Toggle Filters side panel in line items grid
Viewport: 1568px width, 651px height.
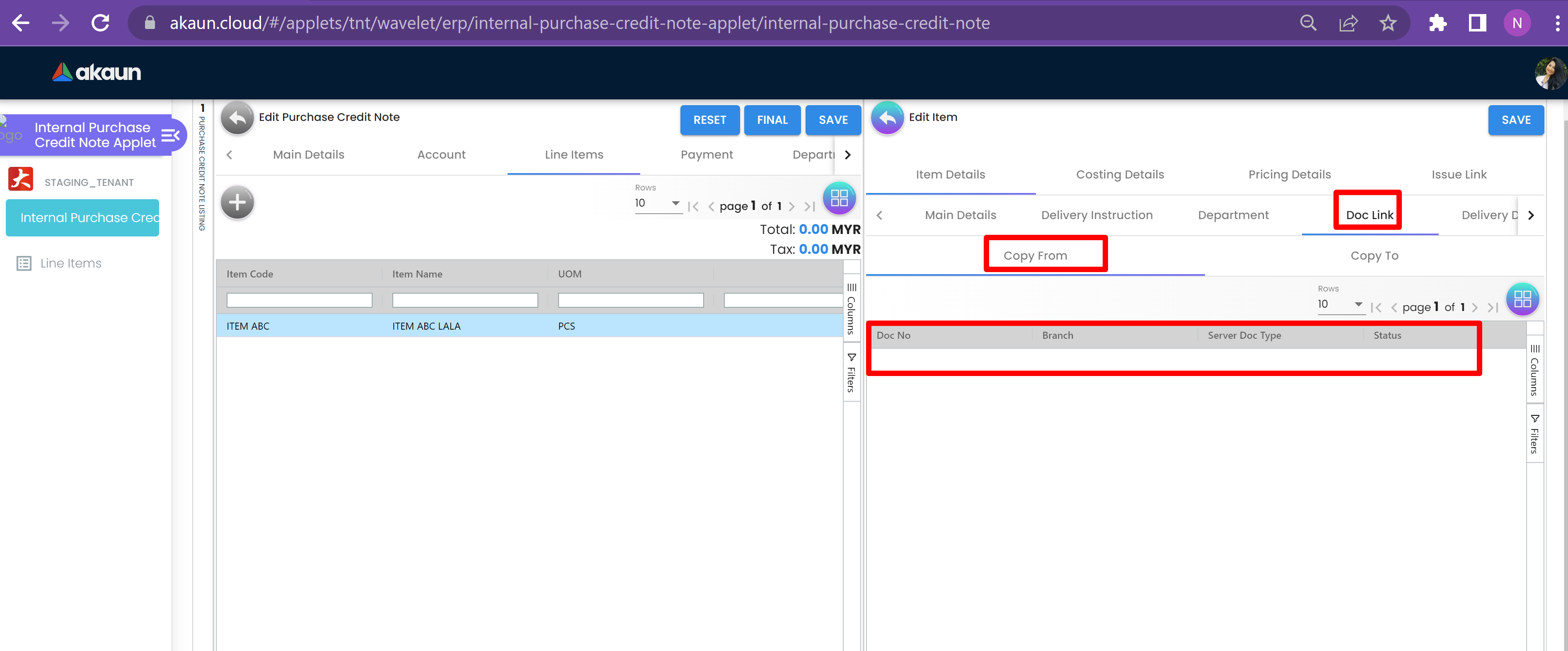[x=851, y=372]
